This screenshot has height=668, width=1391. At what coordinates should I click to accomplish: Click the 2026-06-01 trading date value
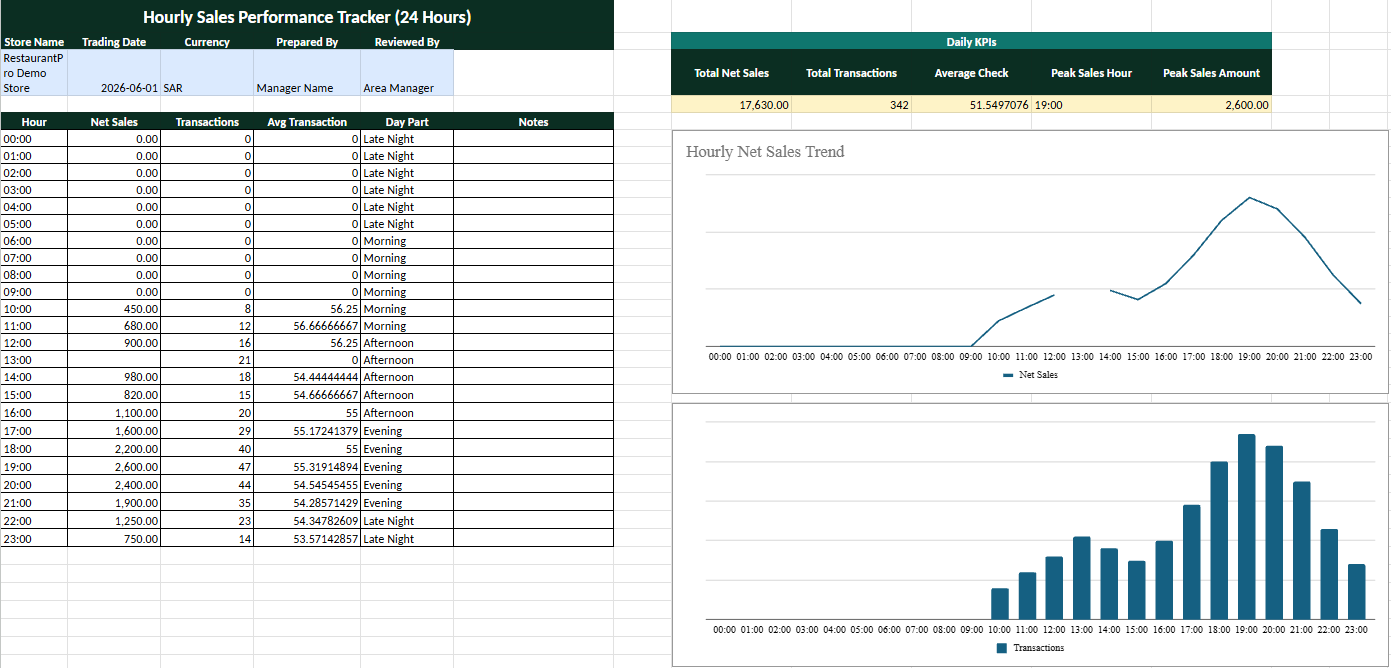click(114, 73)
